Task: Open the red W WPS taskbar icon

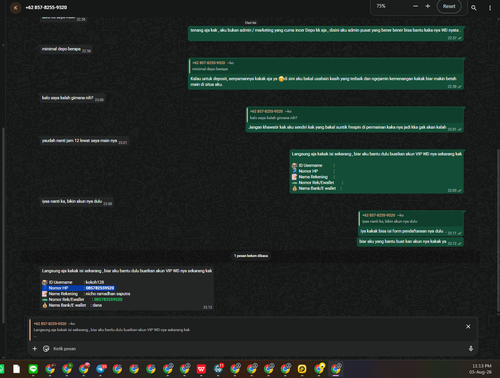Action: pos(201,369)
